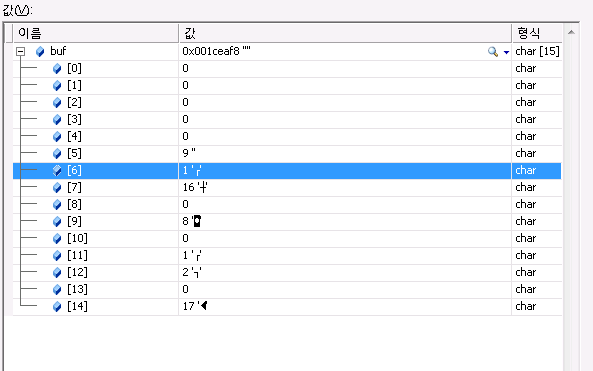
Task: Click the 형식 column header
Action: pos(537,33)
